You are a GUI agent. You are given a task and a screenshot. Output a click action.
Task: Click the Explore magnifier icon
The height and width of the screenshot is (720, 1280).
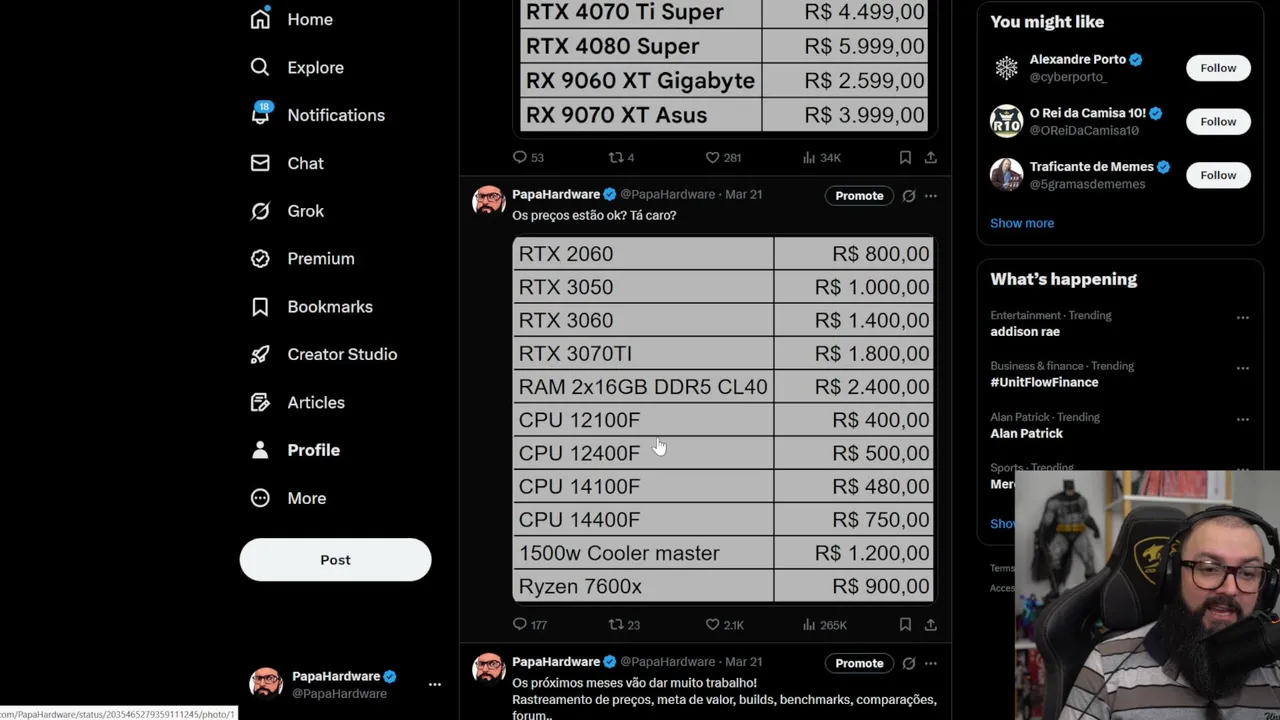coord(260,67)
